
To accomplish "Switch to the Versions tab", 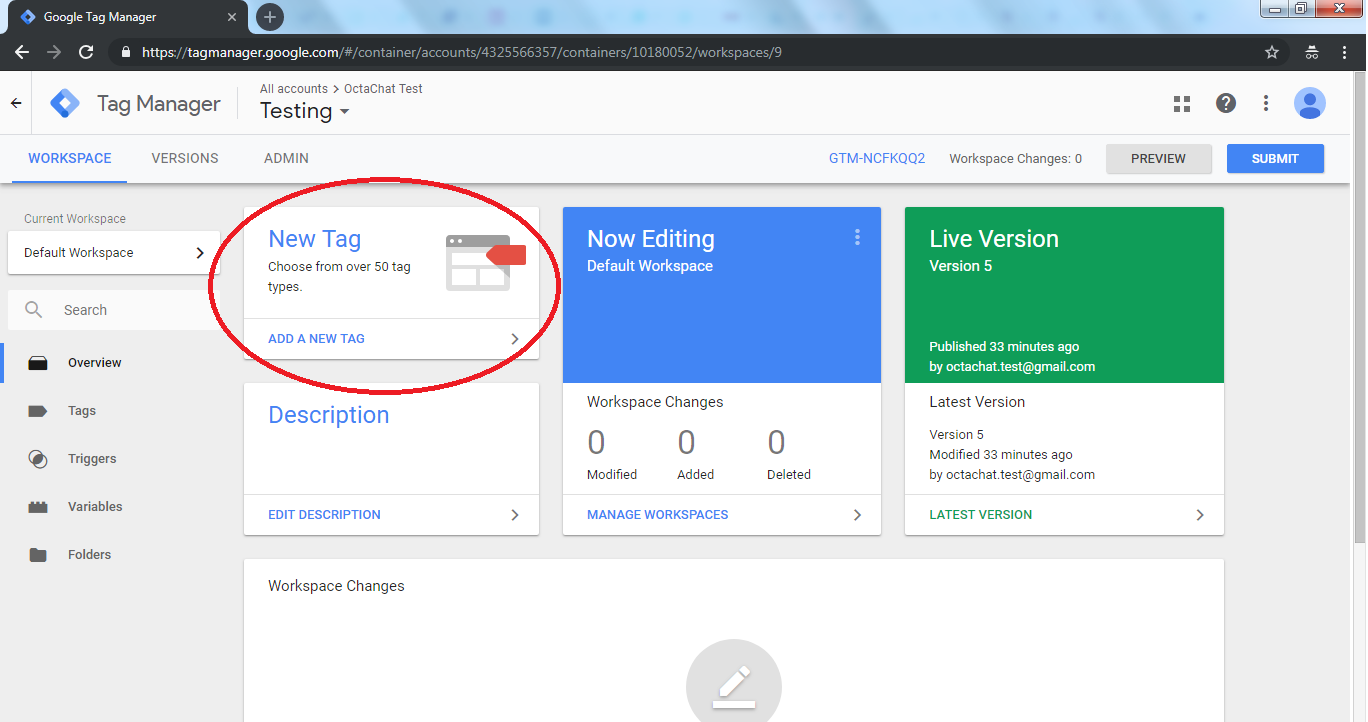I will (185, 158).
